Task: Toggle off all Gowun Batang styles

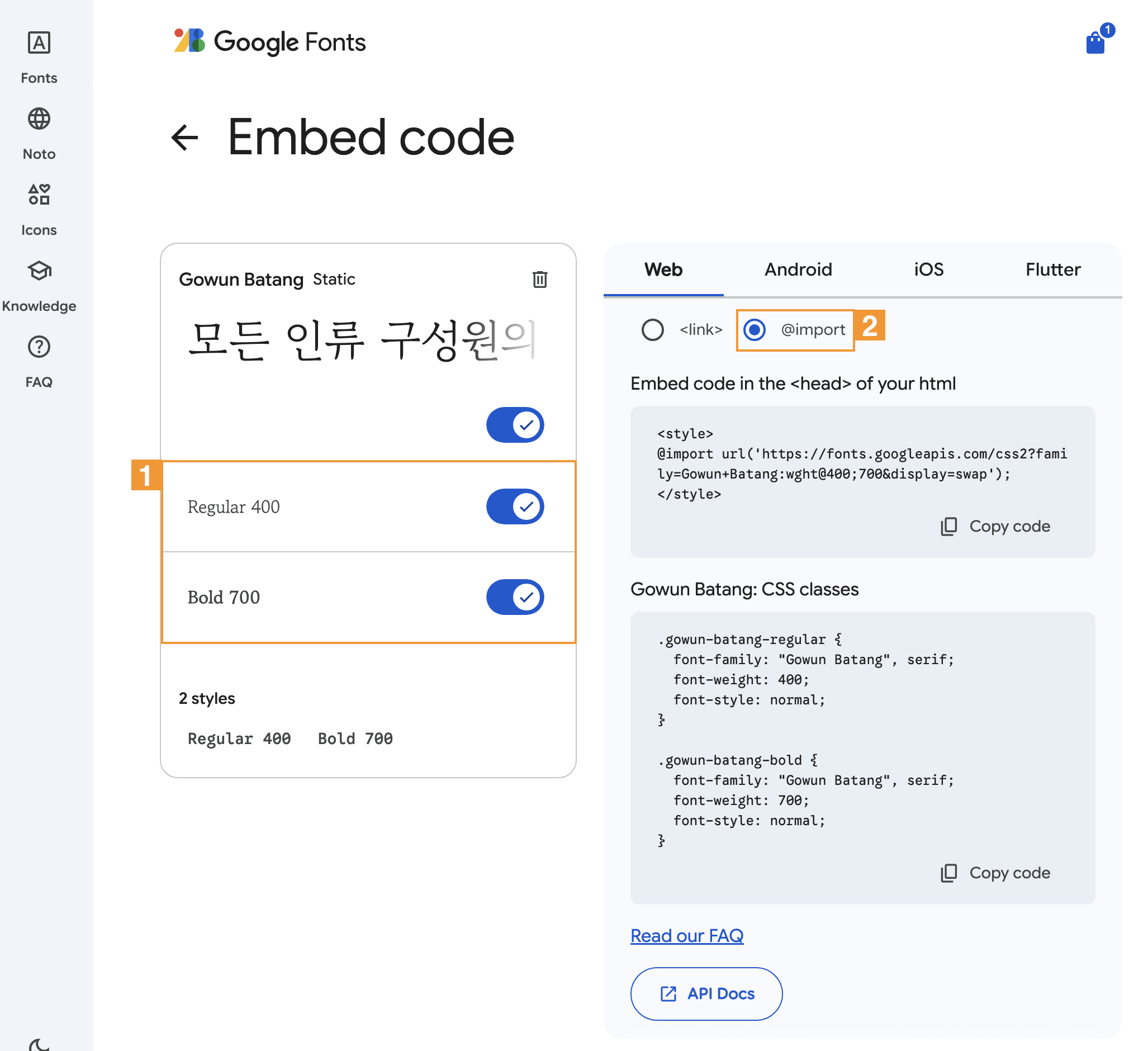Action: tap(514, 425)
